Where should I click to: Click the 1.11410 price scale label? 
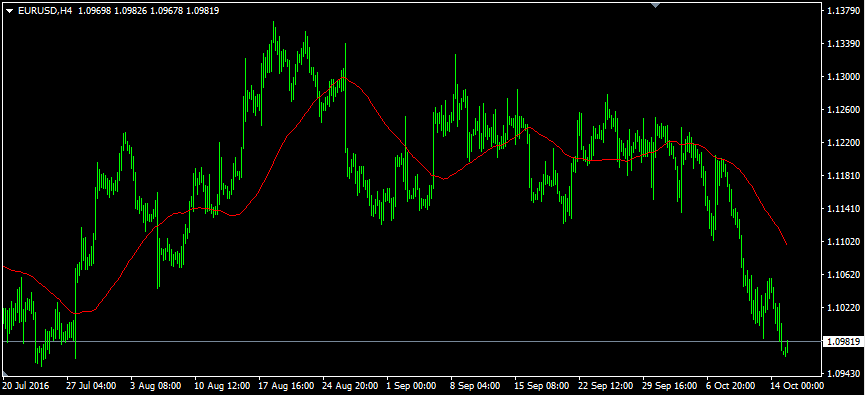(843, 209)
